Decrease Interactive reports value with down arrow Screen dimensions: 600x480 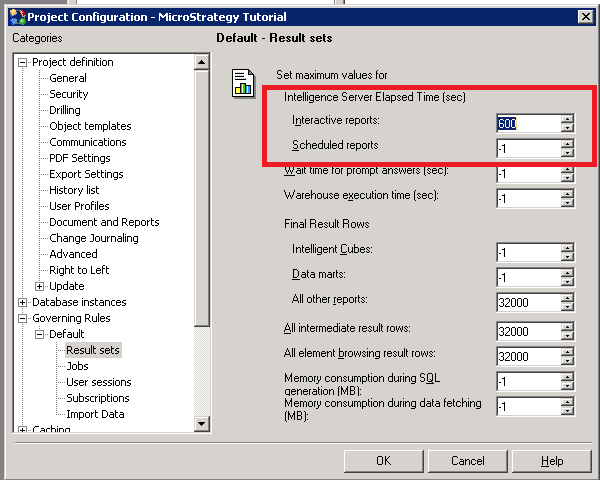[x=567, y=128]
